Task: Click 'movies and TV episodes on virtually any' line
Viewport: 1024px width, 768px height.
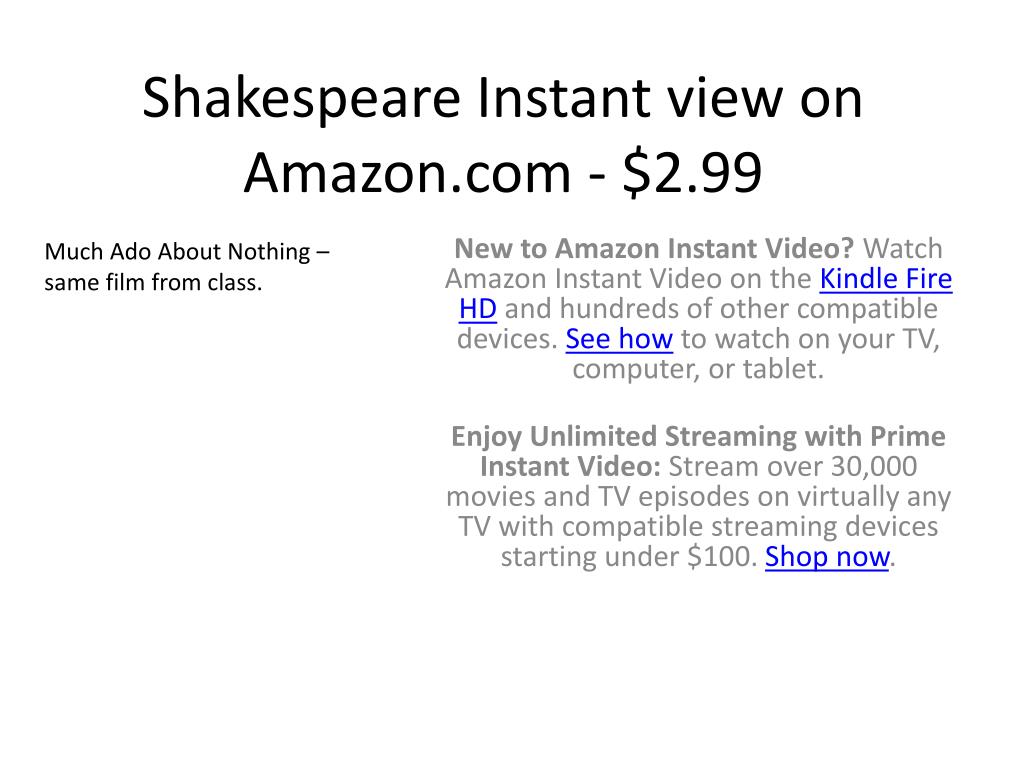Action: click(698, 496)
